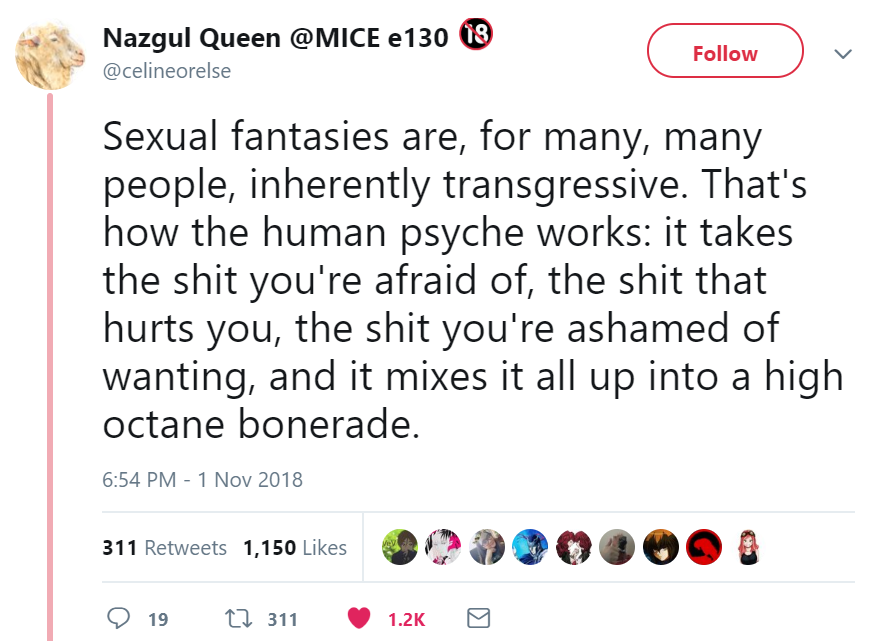This screenshot has width=875, height=641.
Task: Open the tweet options chevron menu
Action: [842, 53]
